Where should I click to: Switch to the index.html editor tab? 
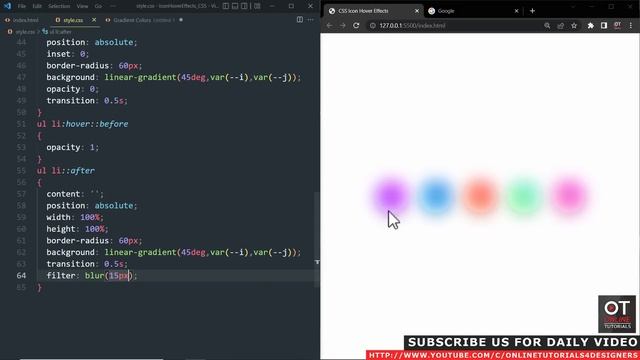[x=22, y=20]
